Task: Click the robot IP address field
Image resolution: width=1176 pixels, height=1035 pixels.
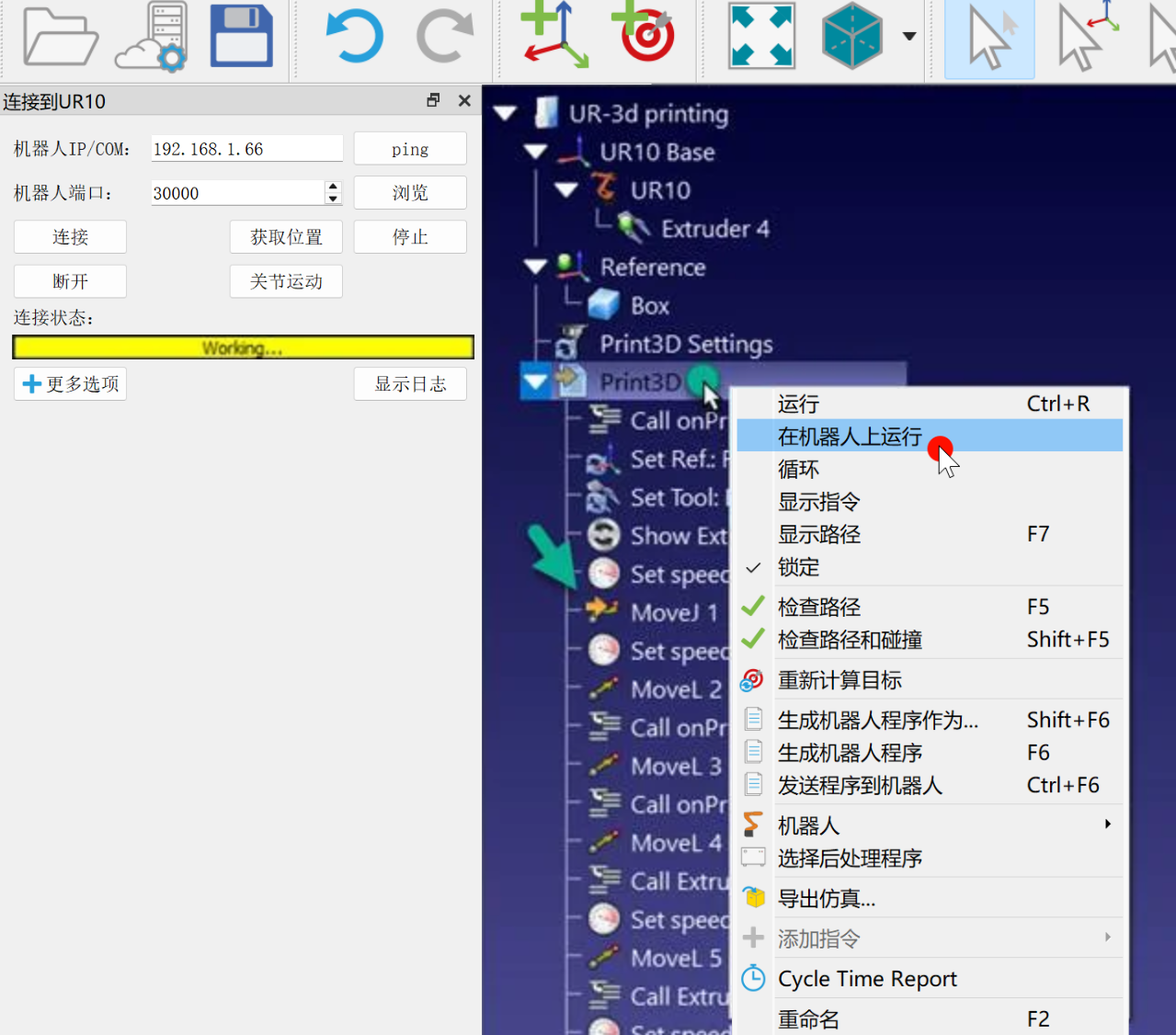Action: (x=246, y=149)
